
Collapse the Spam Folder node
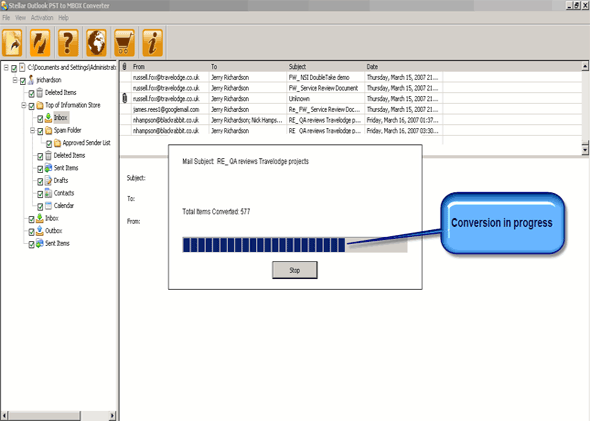pyautogui.click(x=32, y=131)
